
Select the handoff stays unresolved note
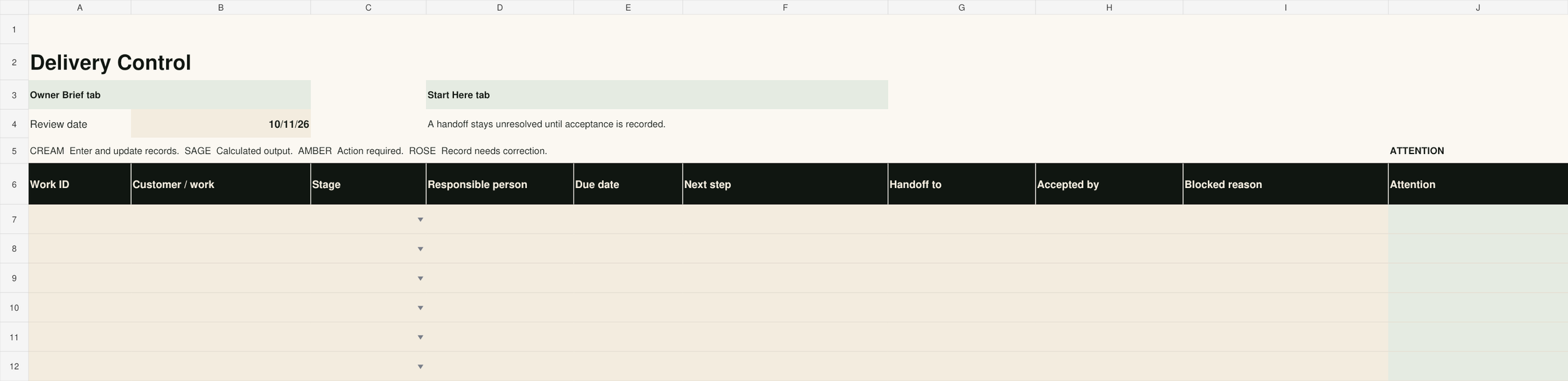click(x=546, y=124)
